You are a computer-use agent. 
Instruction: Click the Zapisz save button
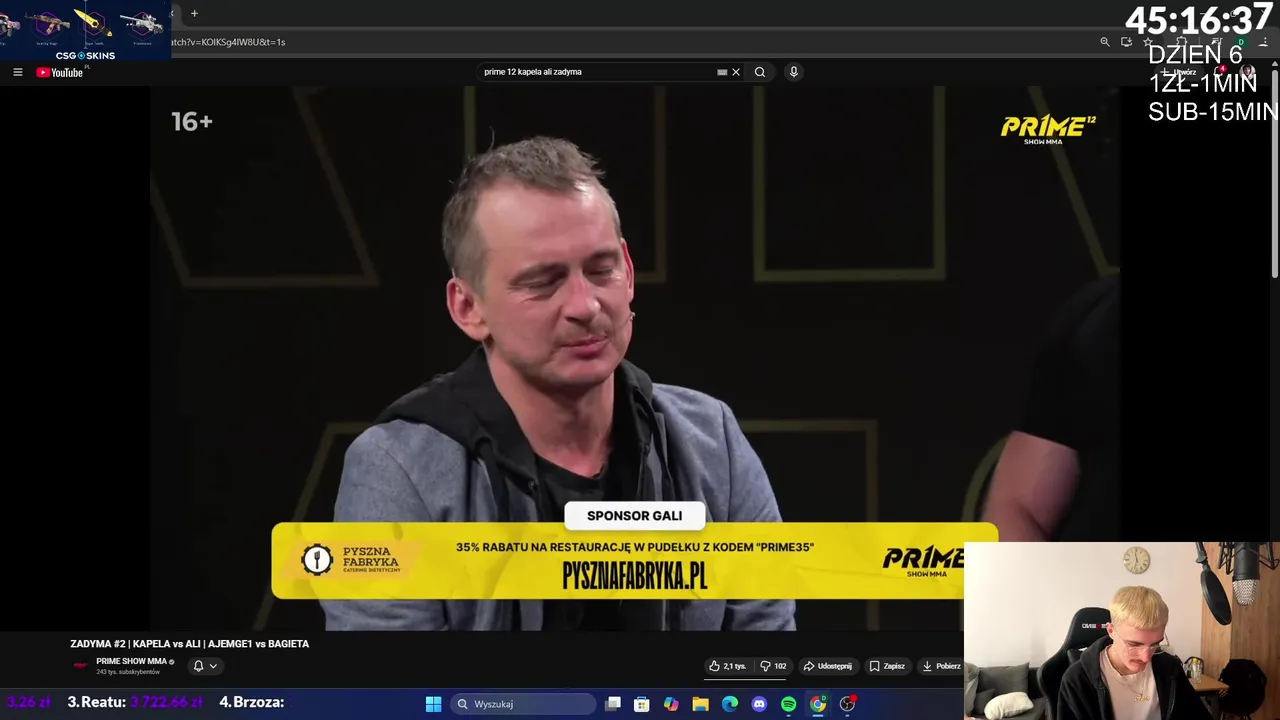tap(887, 666)
